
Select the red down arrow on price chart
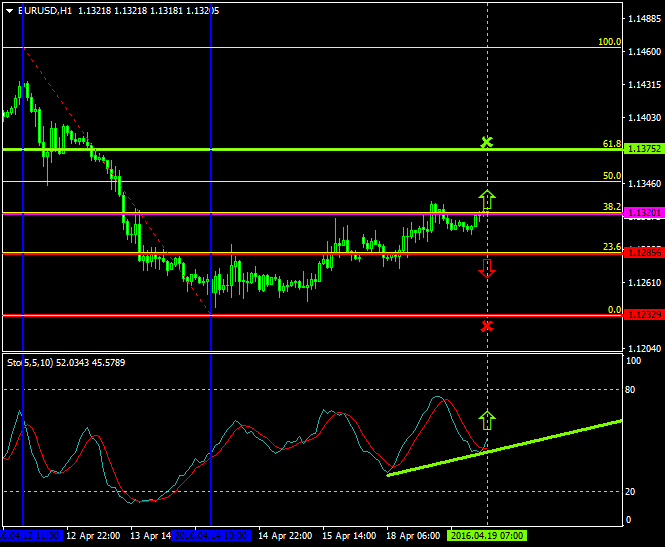click(487, 267)
